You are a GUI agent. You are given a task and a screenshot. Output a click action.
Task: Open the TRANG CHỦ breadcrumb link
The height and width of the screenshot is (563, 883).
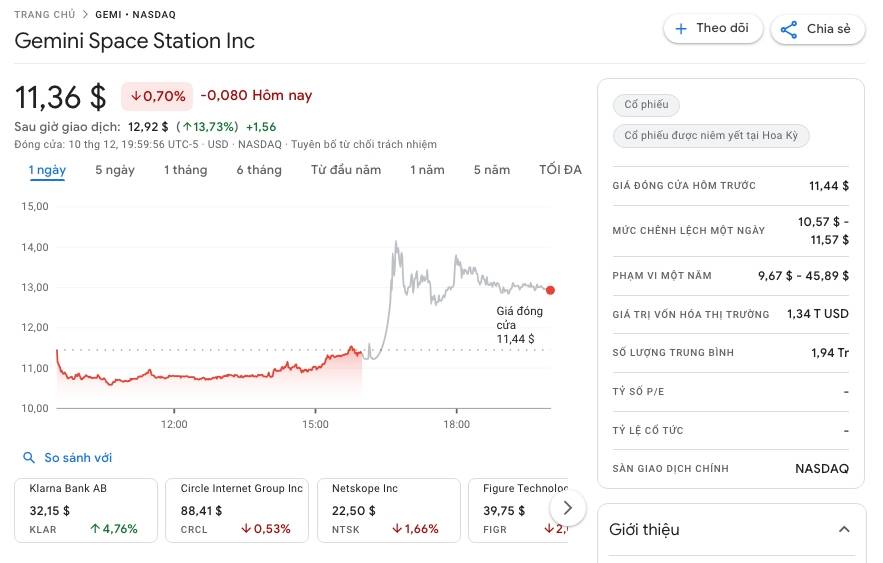(x=44, y=15)
